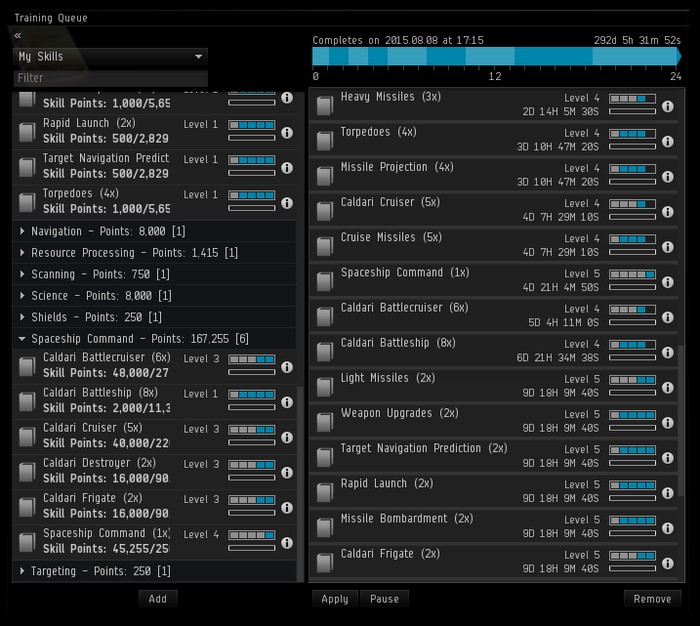Select Target Navigation Prediction Level 1 row
700x626 pixels.
154,167
